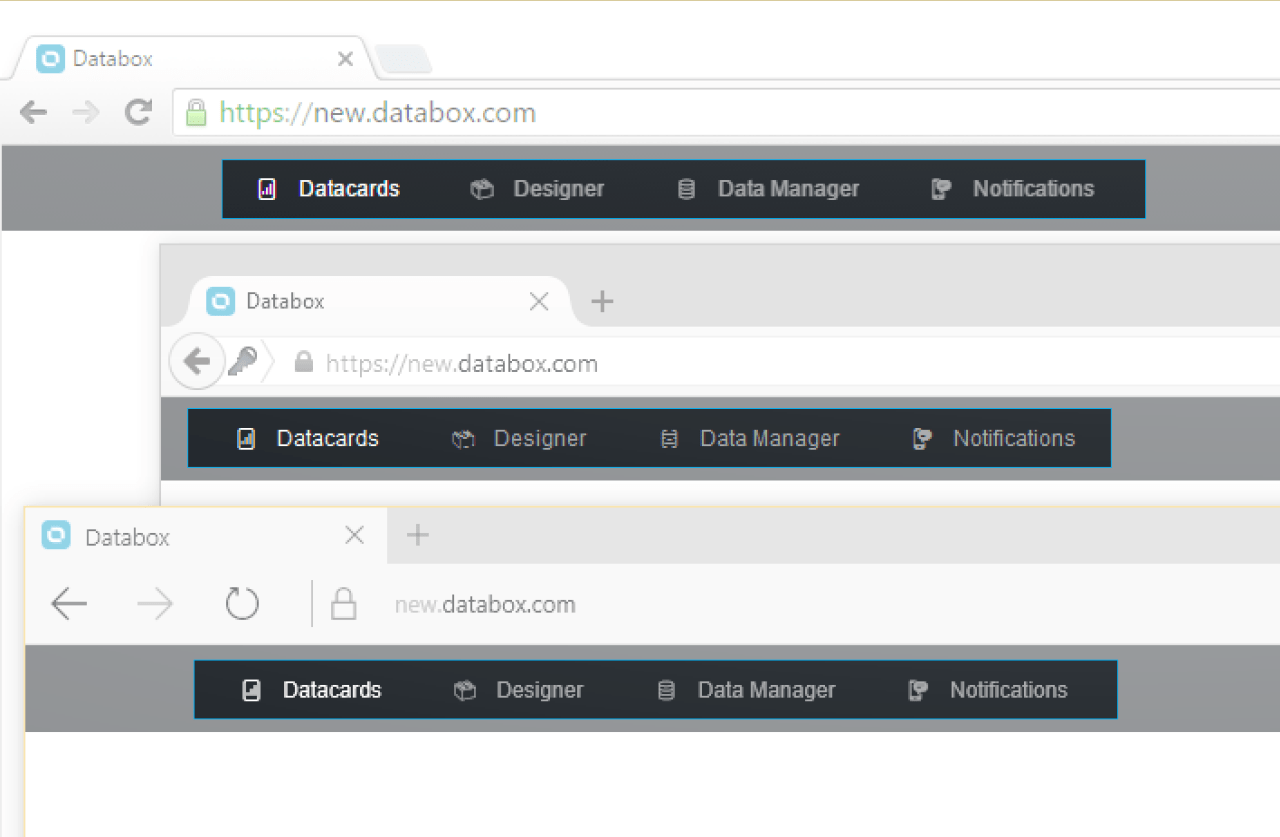Select the Databox tab title in Chrome
The height and width of the screenshot is (837, 1280).
pos(113,59)
